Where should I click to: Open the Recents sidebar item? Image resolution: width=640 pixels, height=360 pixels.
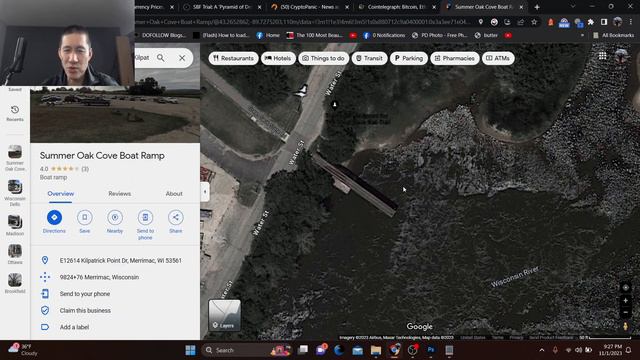click(x=15, y=113)
